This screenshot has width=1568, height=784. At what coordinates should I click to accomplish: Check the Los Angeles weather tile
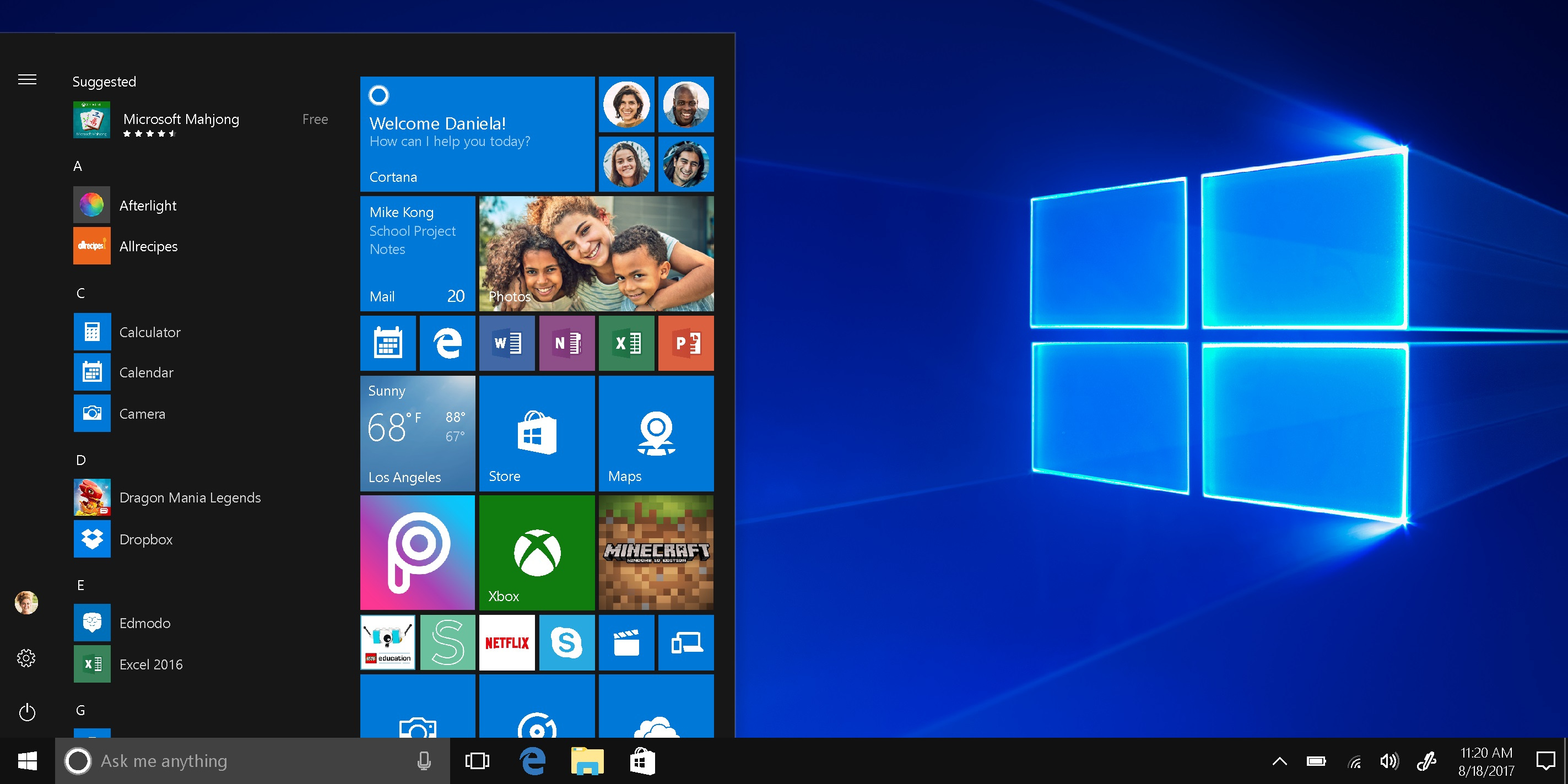point(418,433)
